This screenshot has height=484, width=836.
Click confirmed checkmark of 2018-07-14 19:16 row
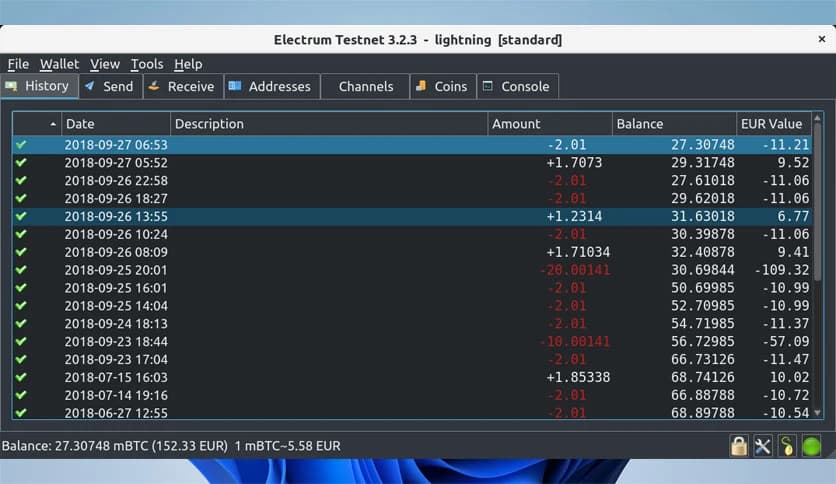tap(21, 395)
